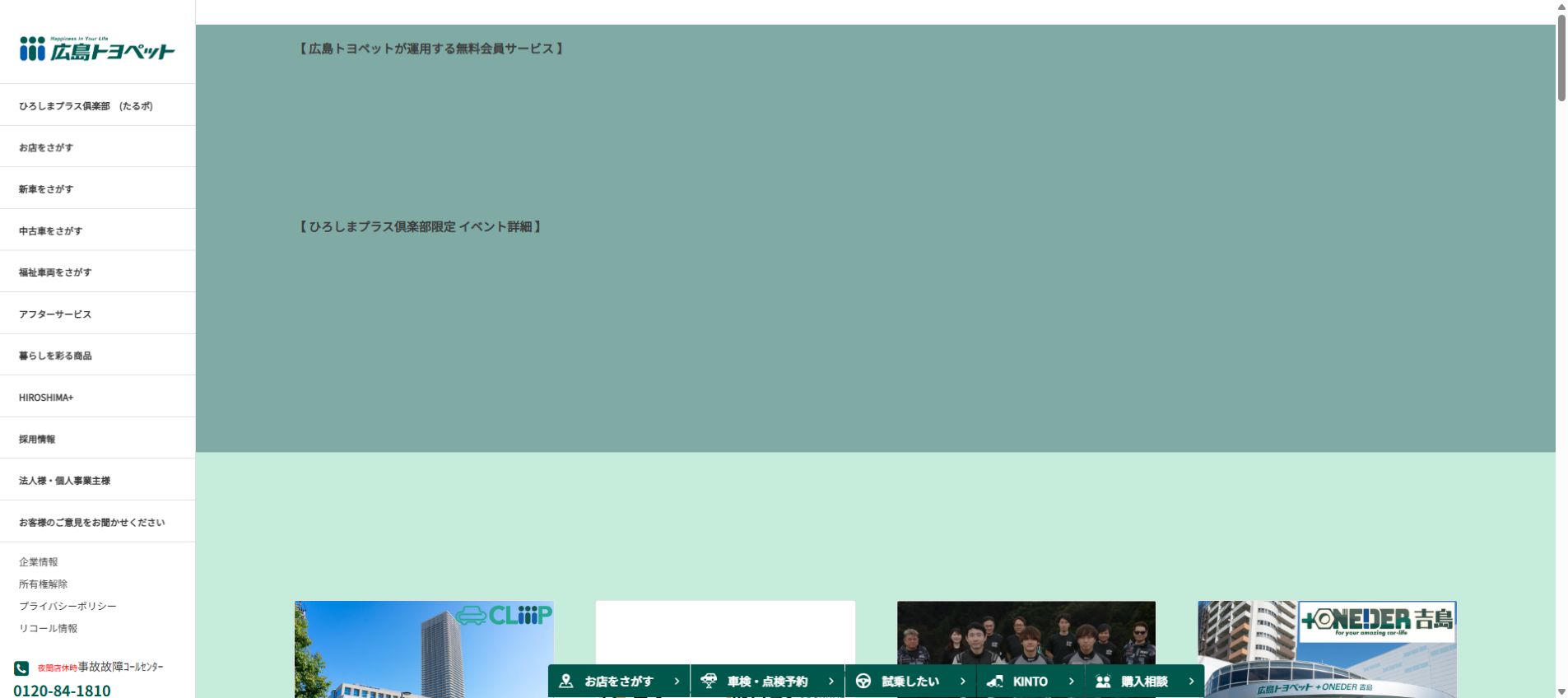Click the people icon for 購入相談
Image resolution: width=1568 pixels, height=698 pixels.
click(1103, 681)
